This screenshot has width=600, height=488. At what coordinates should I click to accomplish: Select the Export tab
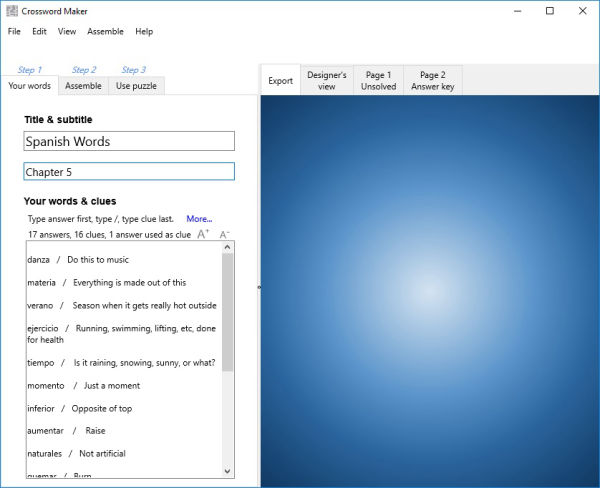pyautogui.click(x=281, y=81)
